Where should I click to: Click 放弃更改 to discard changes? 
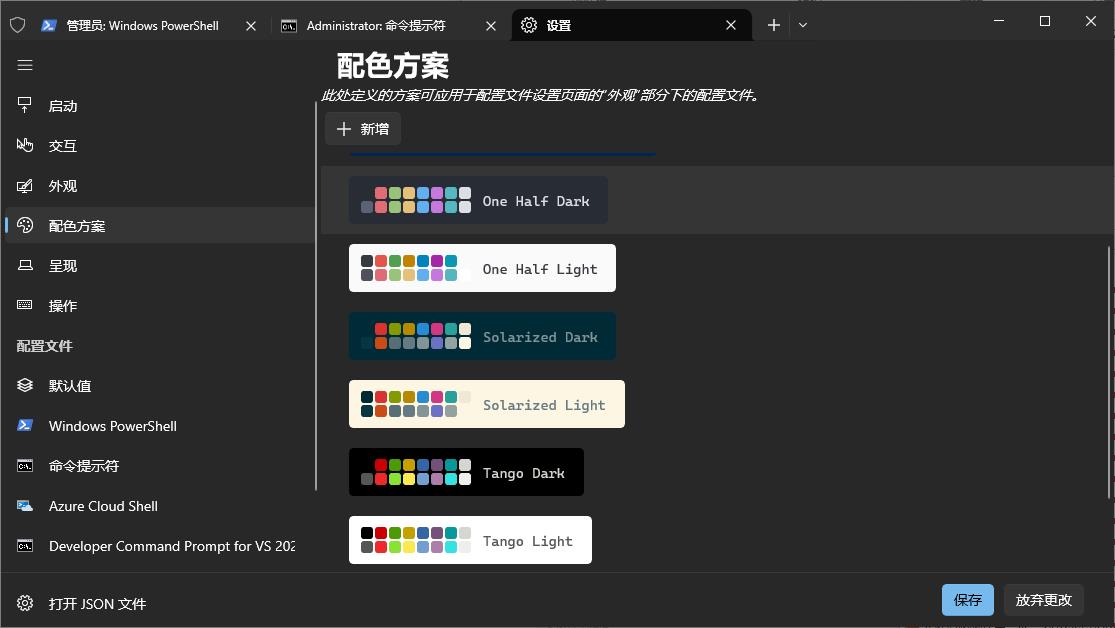pos(1043,599)
